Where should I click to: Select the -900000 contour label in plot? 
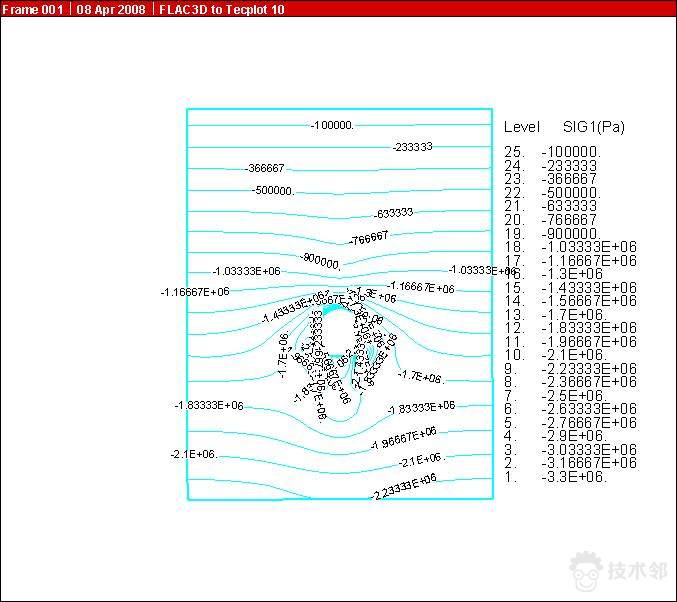click(321, 261)
